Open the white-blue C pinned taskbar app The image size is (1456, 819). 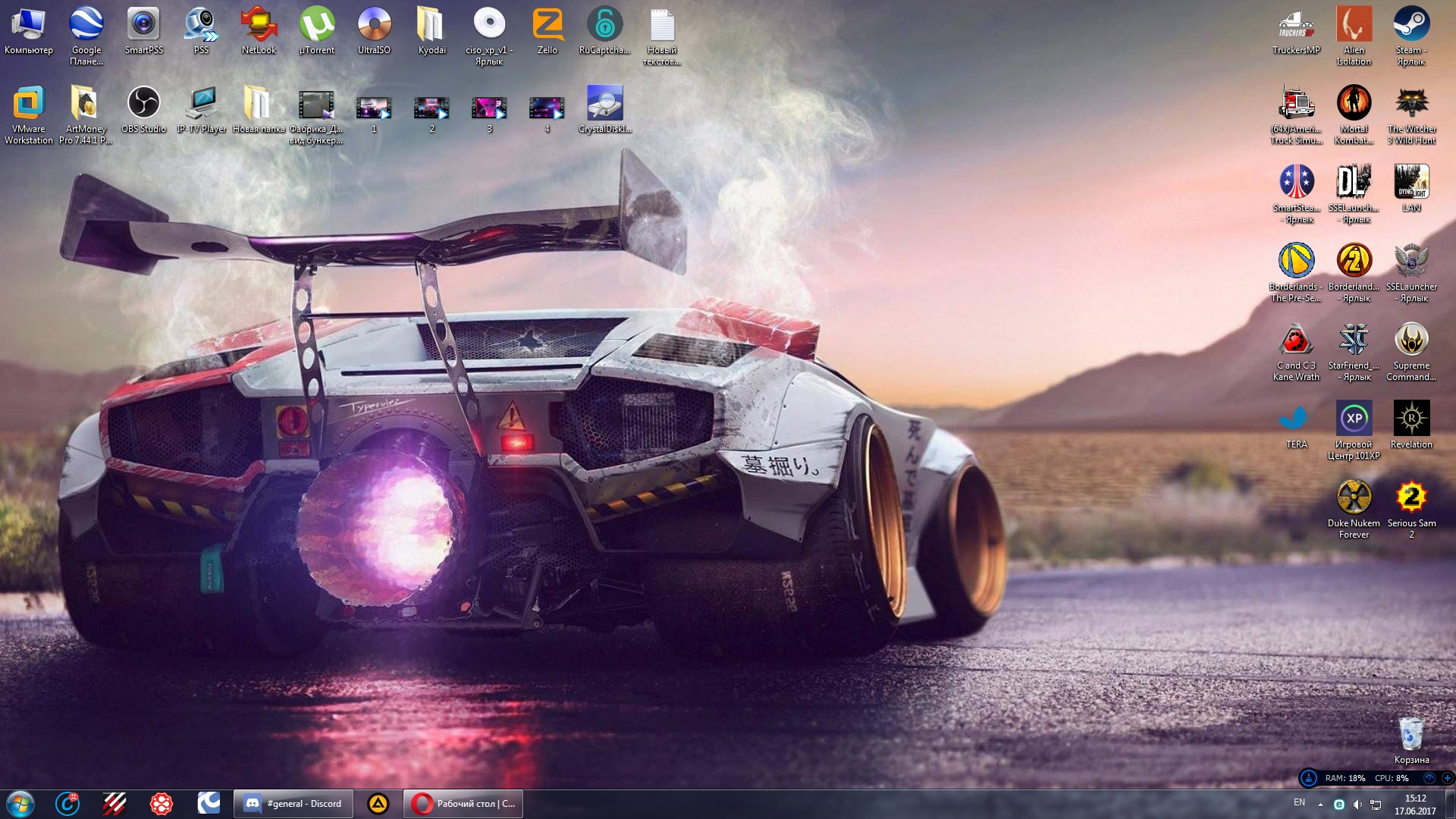pos(209,803)
